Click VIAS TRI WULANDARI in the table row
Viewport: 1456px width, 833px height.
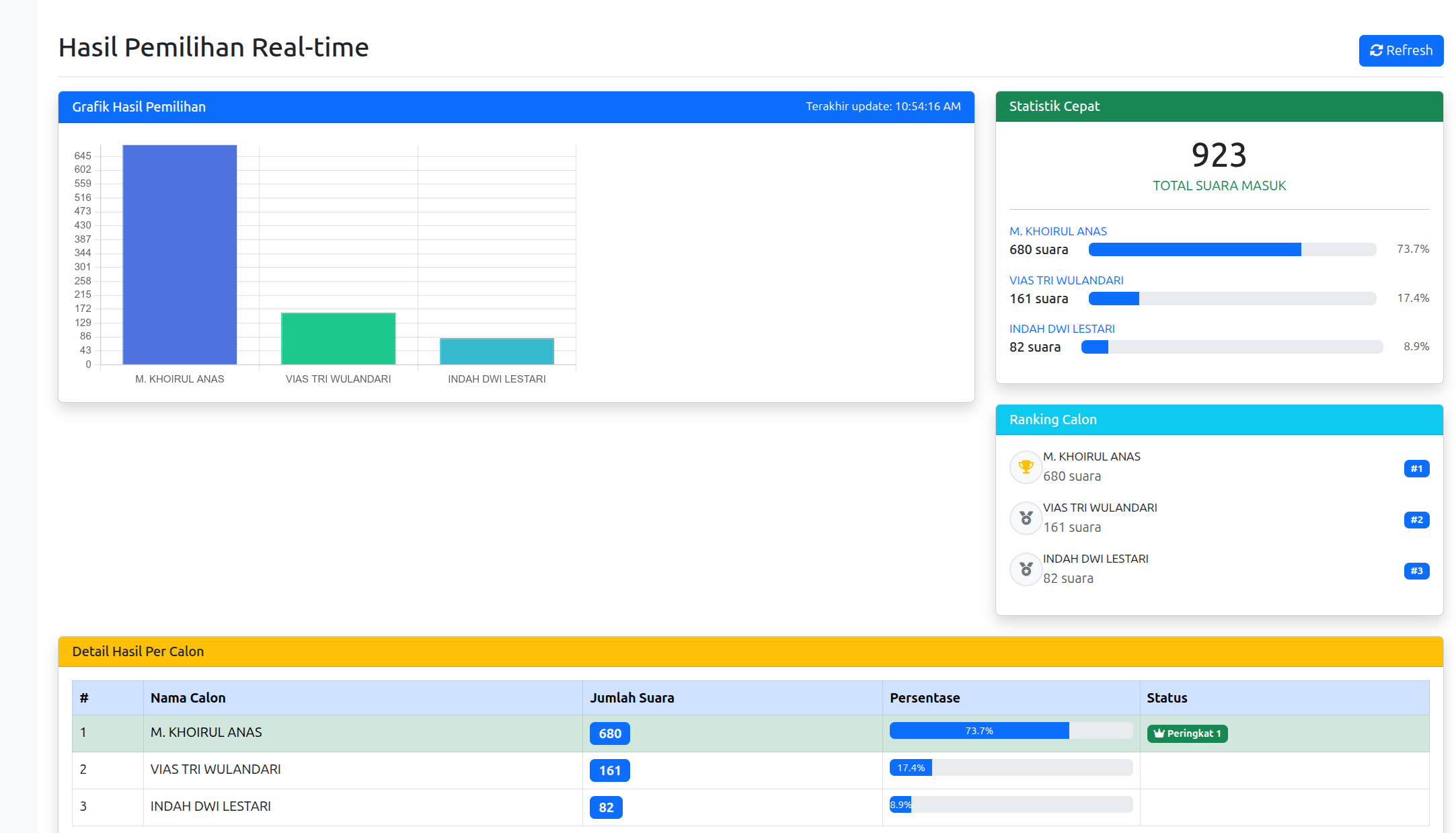[216, 769]
